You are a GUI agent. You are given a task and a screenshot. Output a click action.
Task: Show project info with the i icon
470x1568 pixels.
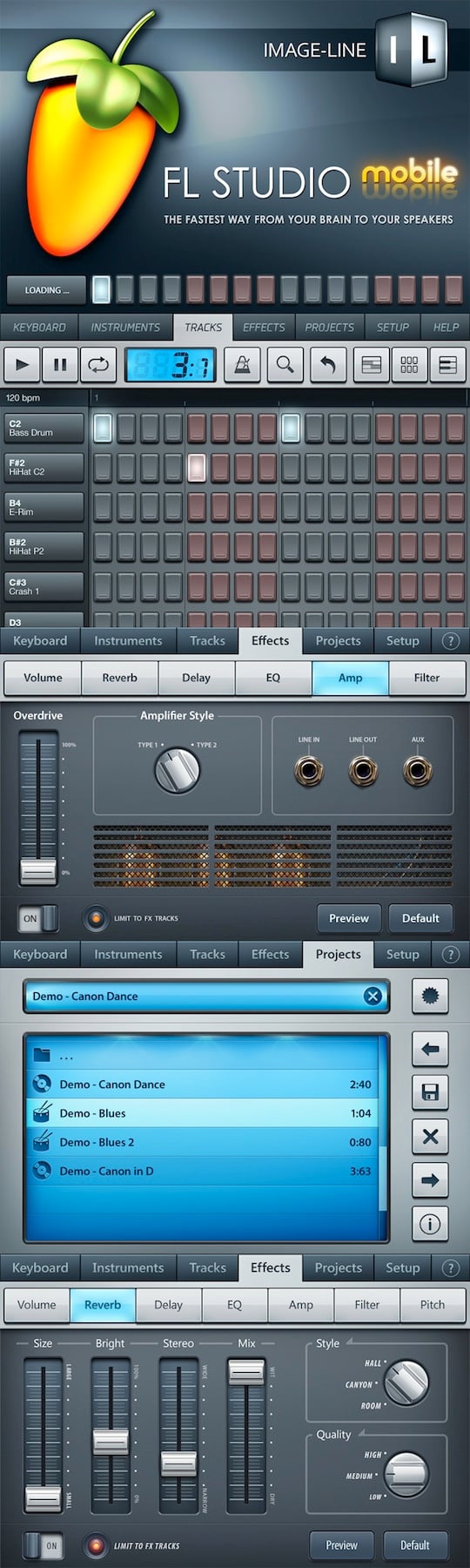point(430,1224)
